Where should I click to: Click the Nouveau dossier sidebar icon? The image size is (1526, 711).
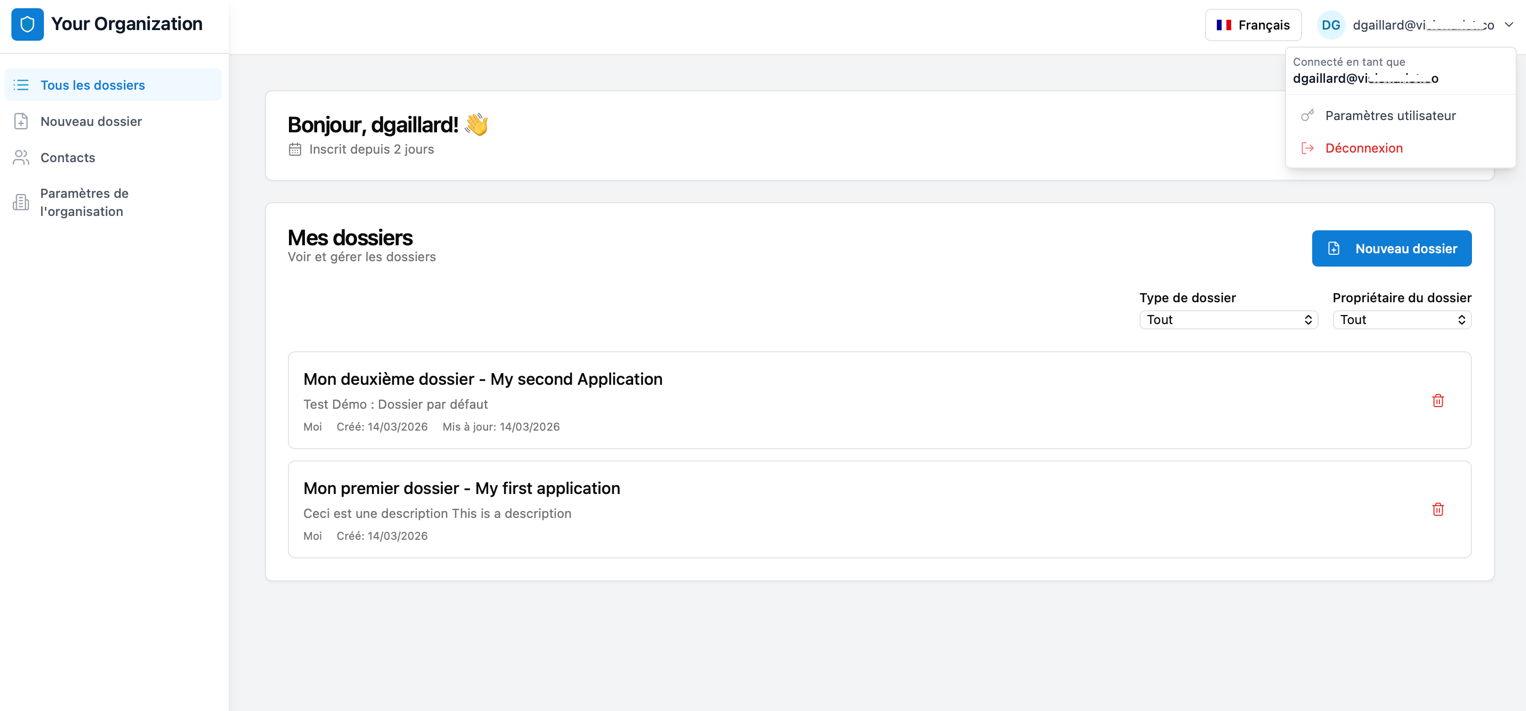[x=20, y=121]
